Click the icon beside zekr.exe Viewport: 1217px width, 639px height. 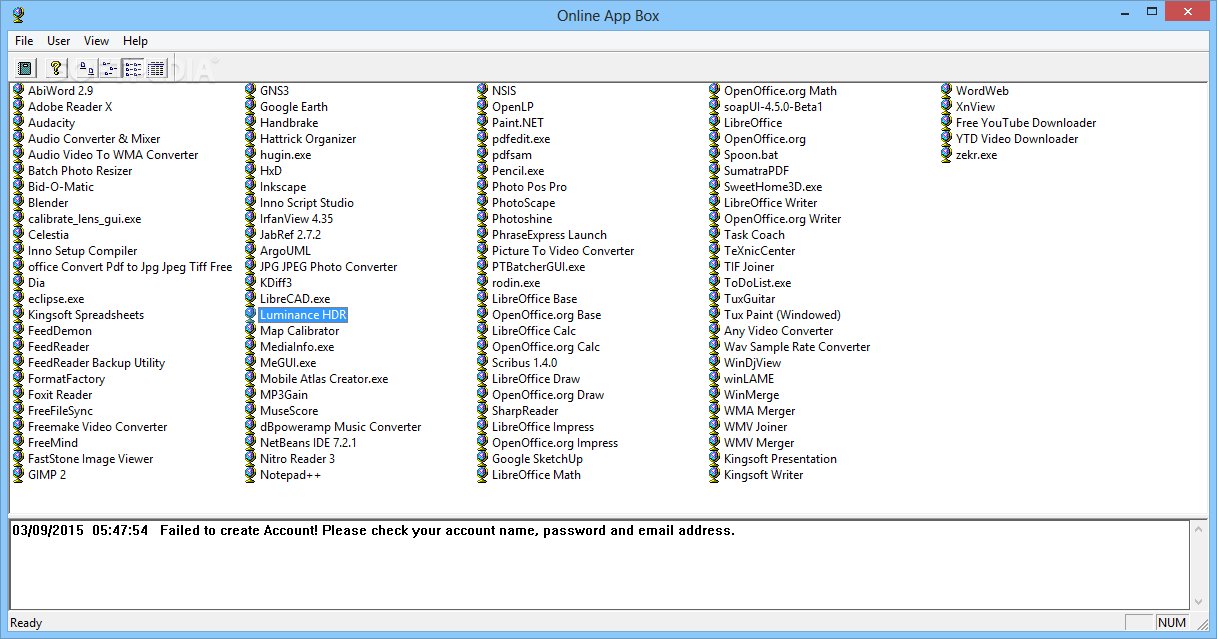(946, 155)
